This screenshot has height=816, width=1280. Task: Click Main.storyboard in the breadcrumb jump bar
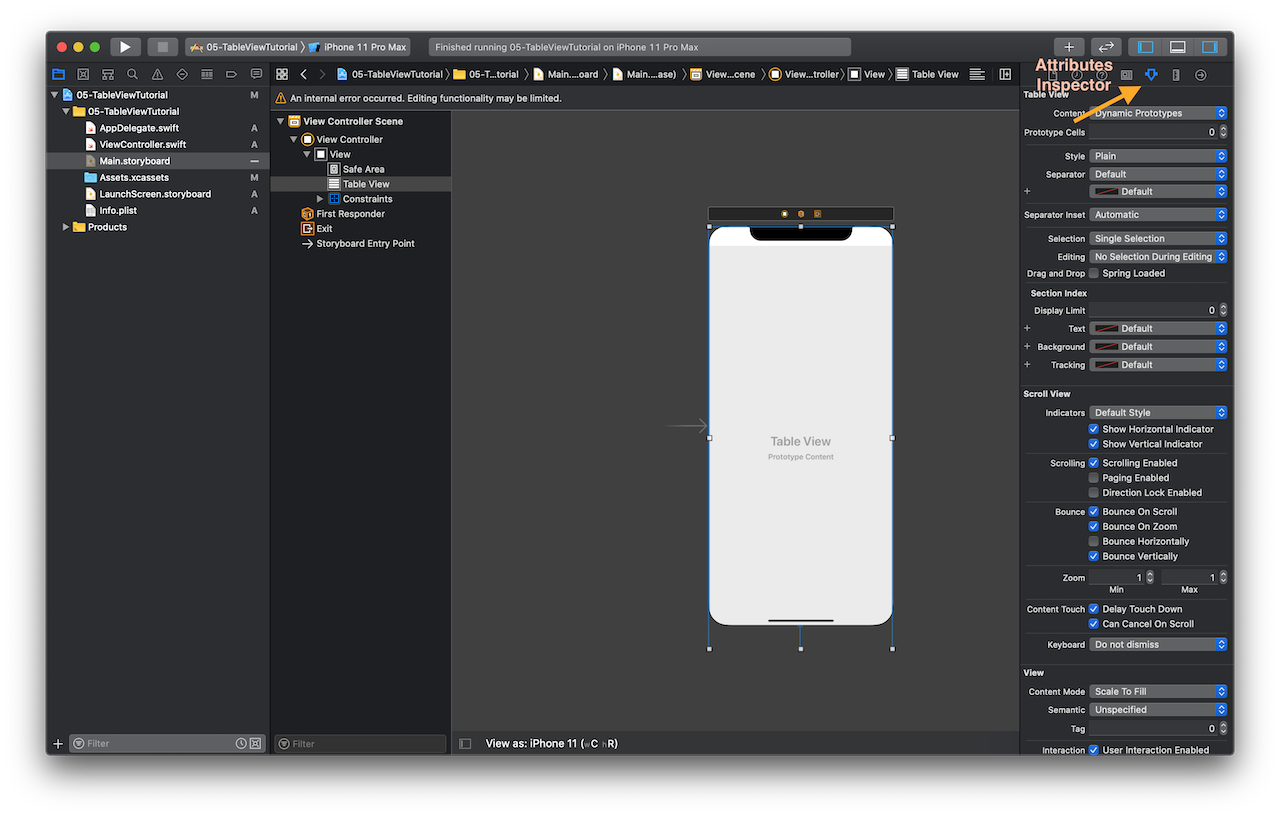tap(566, 74)
